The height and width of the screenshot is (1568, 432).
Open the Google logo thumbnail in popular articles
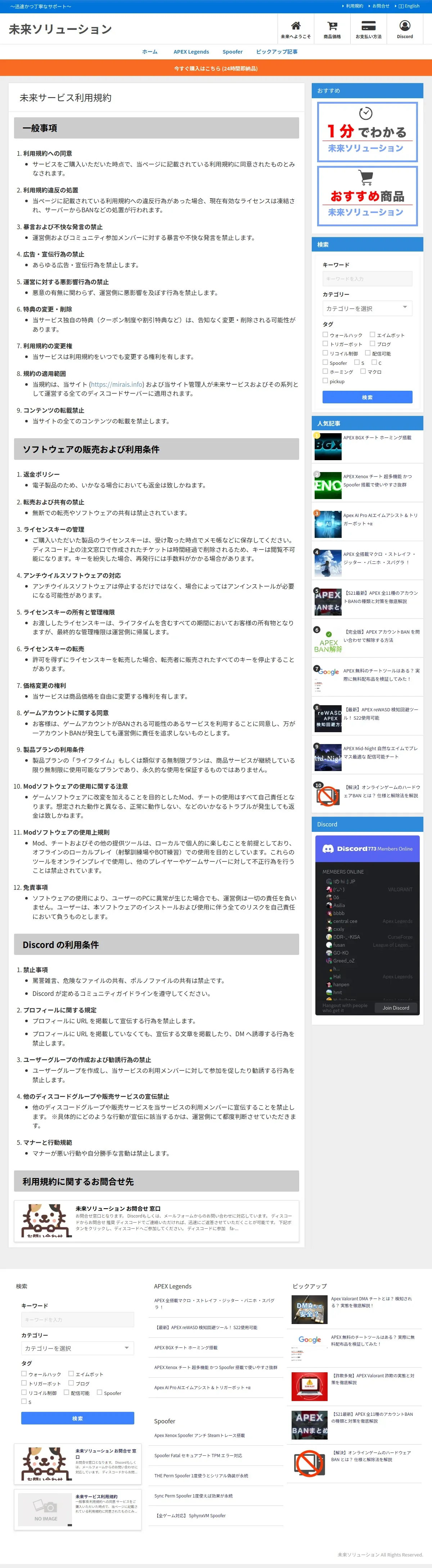(328, 679)
